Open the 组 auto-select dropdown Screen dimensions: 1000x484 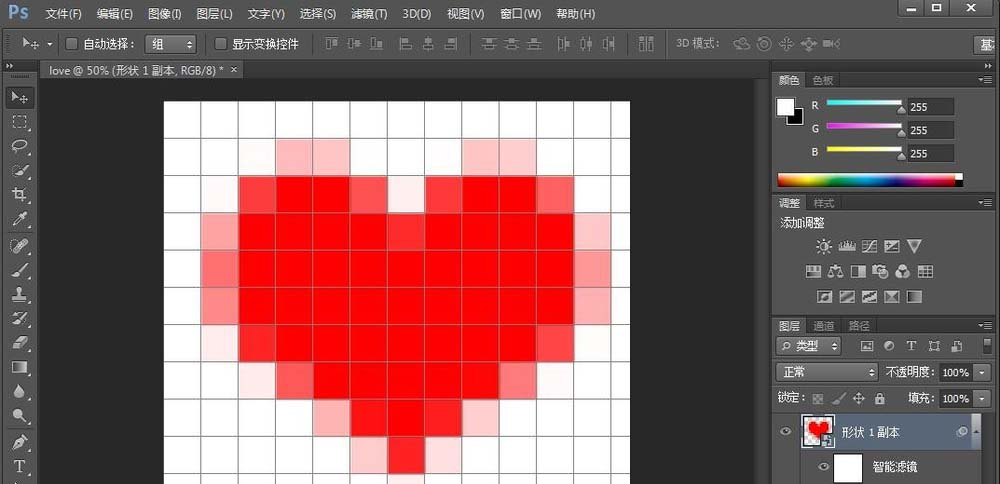pyautogui.click(x=171, y=44)
